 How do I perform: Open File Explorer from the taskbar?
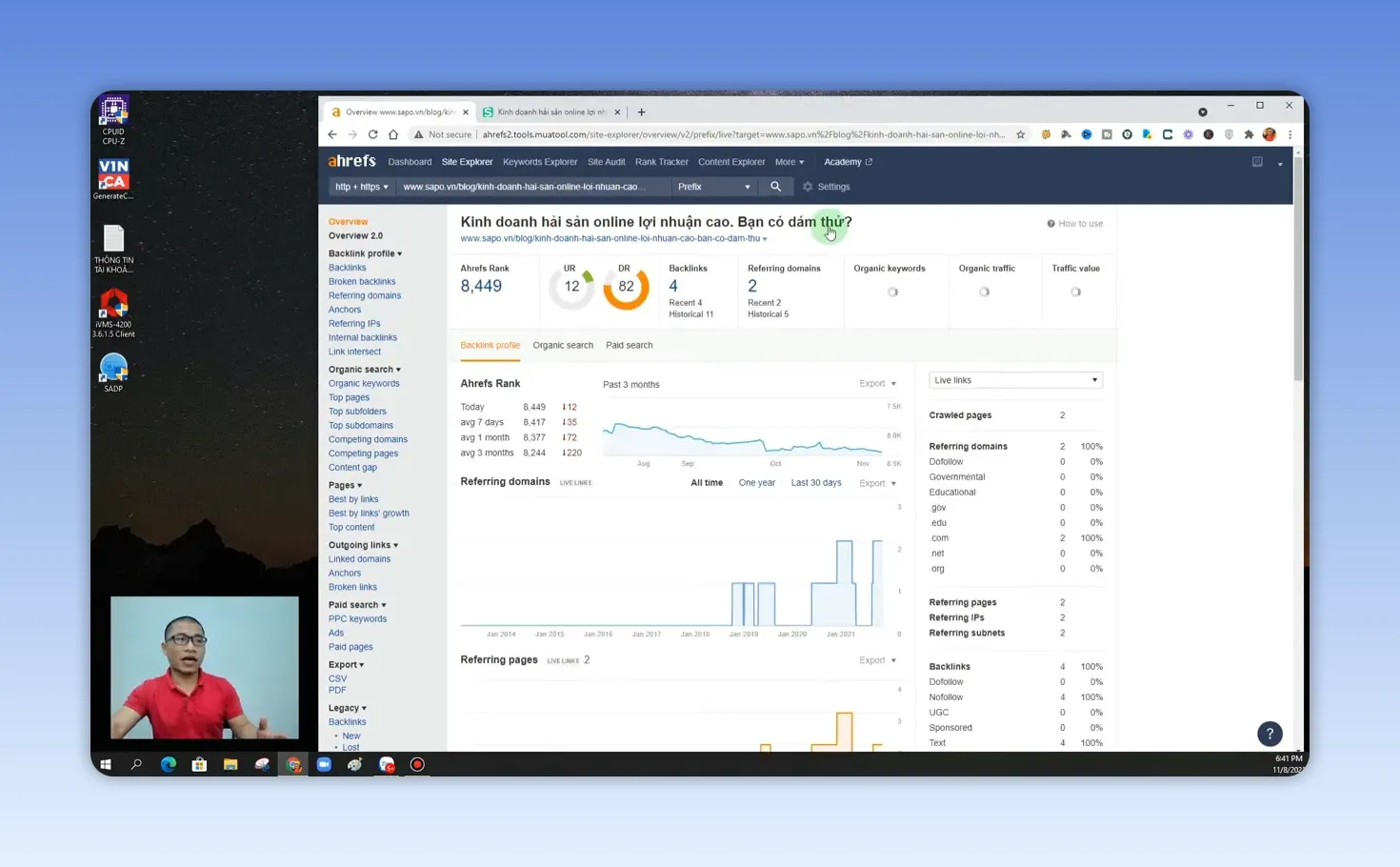click(x=230, y=764)
